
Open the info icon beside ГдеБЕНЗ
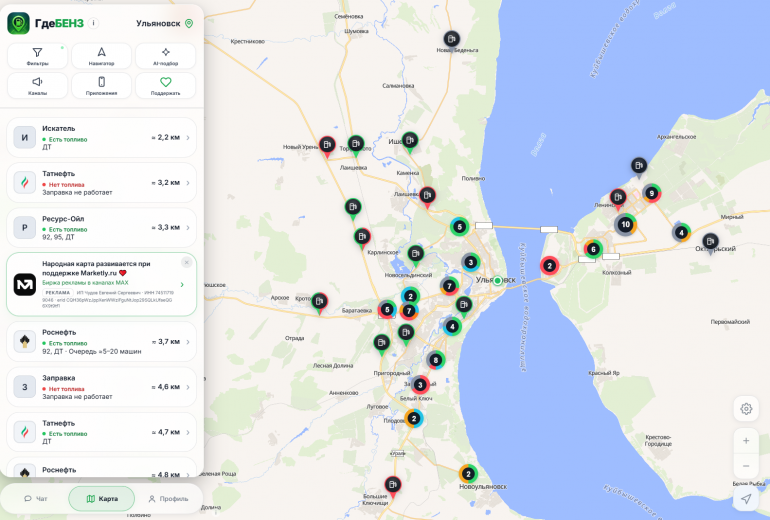pos(93,23)
